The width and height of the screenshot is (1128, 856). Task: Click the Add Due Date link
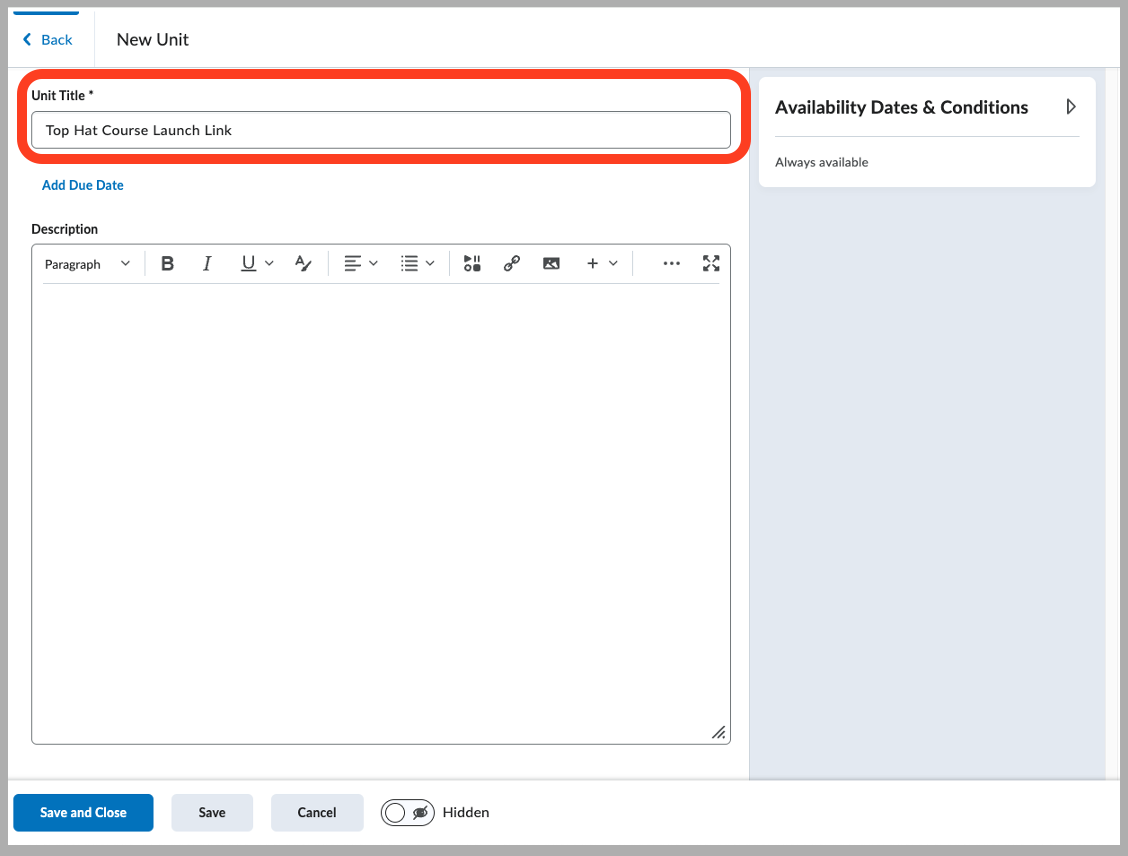tap(82, 185)
